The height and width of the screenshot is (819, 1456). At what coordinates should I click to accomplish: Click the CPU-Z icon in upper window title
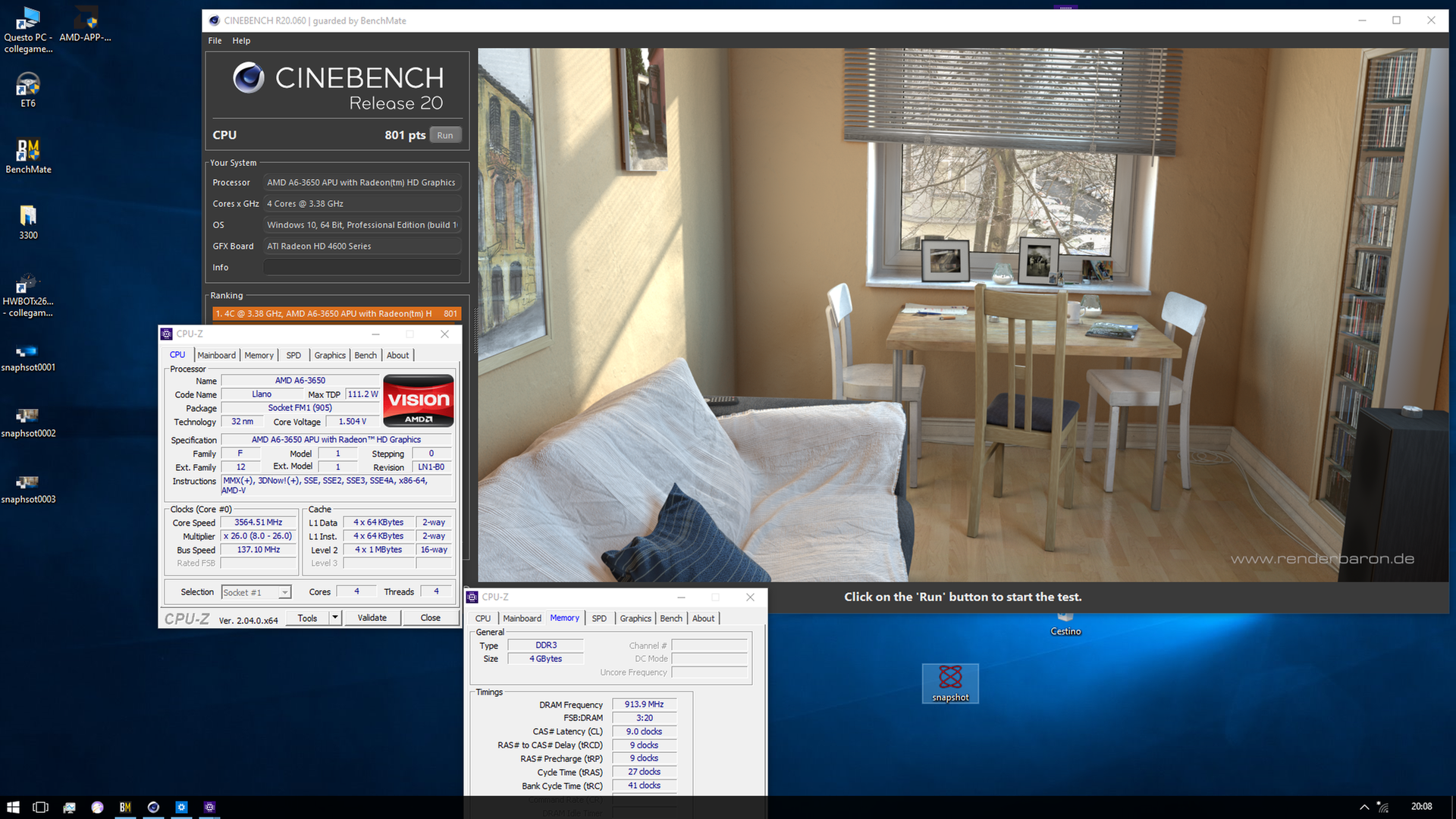click(167, 334)
